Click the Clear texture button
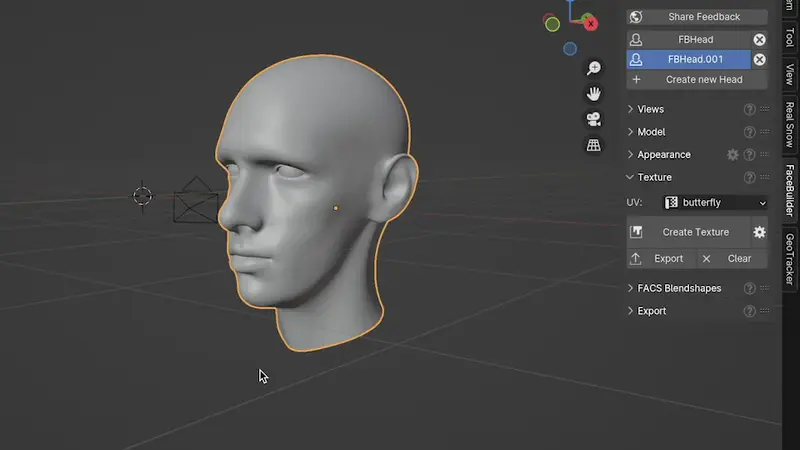 732,259
